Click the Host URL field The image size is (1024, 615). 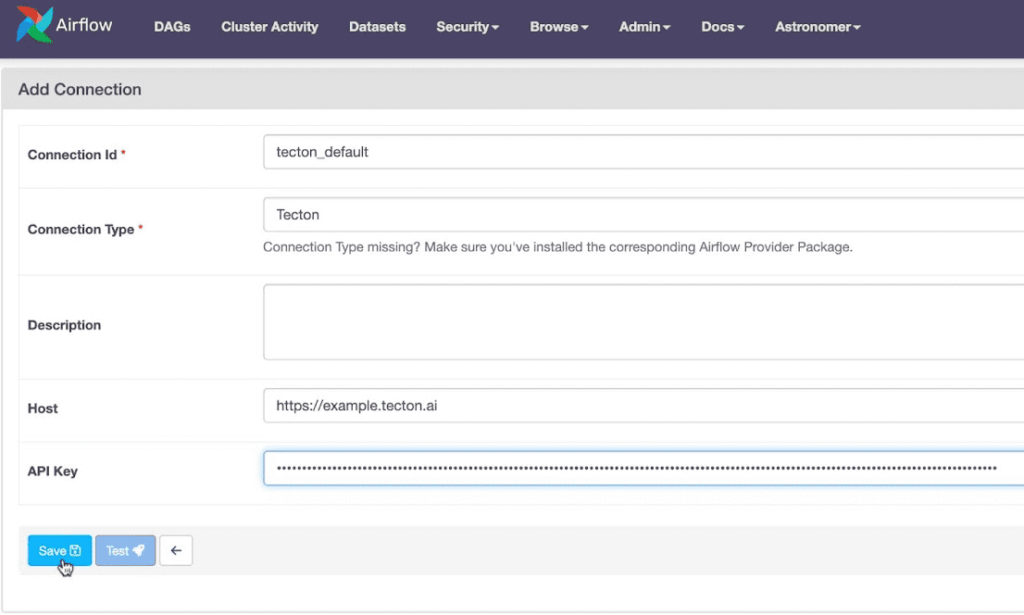pos(640,406)
